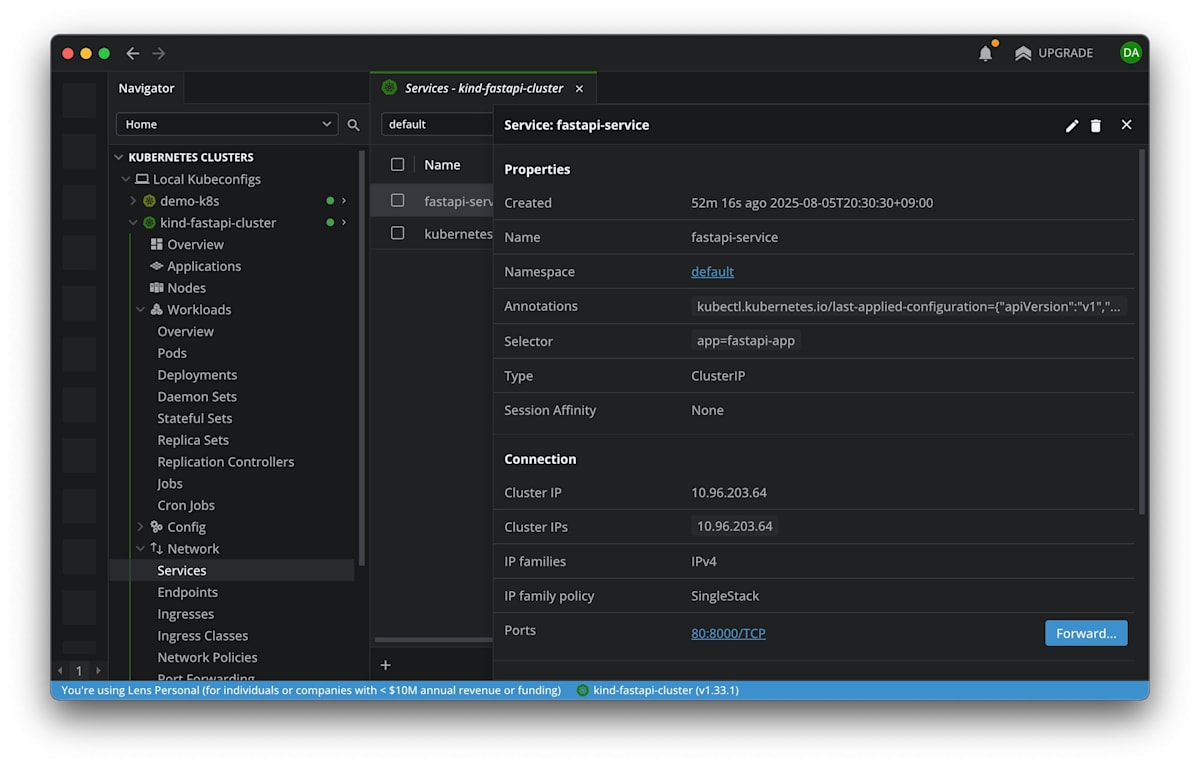1200x767 pixels.
Task: Open the arrow next to demo-k8s status
Action: tap(344, 201)
